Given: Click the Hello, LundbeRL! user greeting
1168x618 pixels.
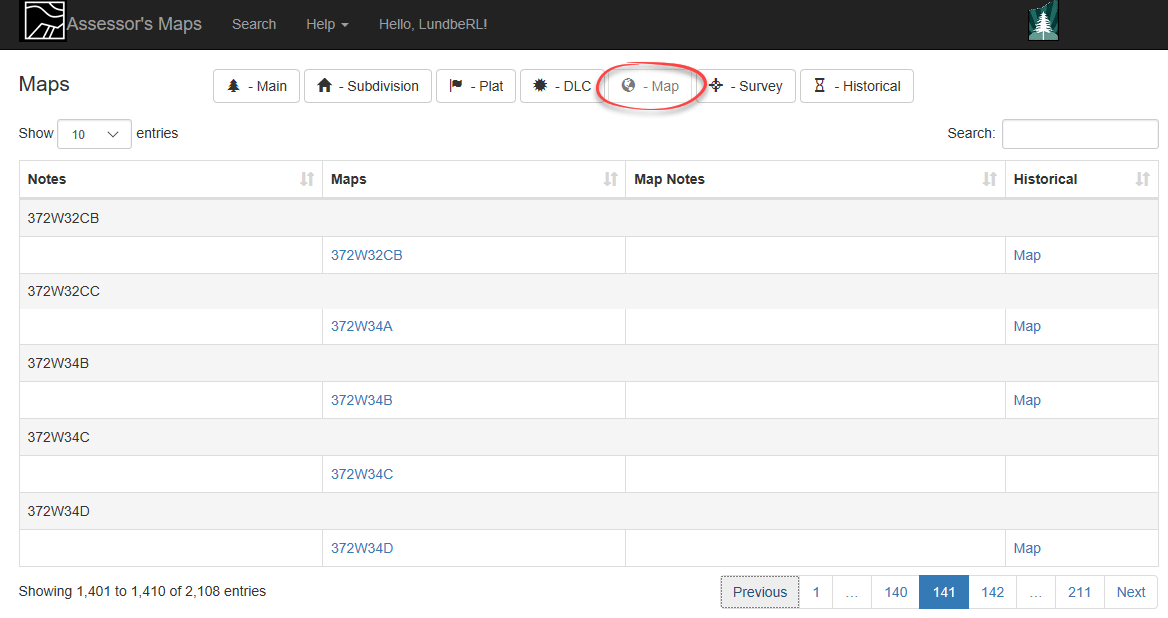Looking at the screenshot, I should coord(433,25).
